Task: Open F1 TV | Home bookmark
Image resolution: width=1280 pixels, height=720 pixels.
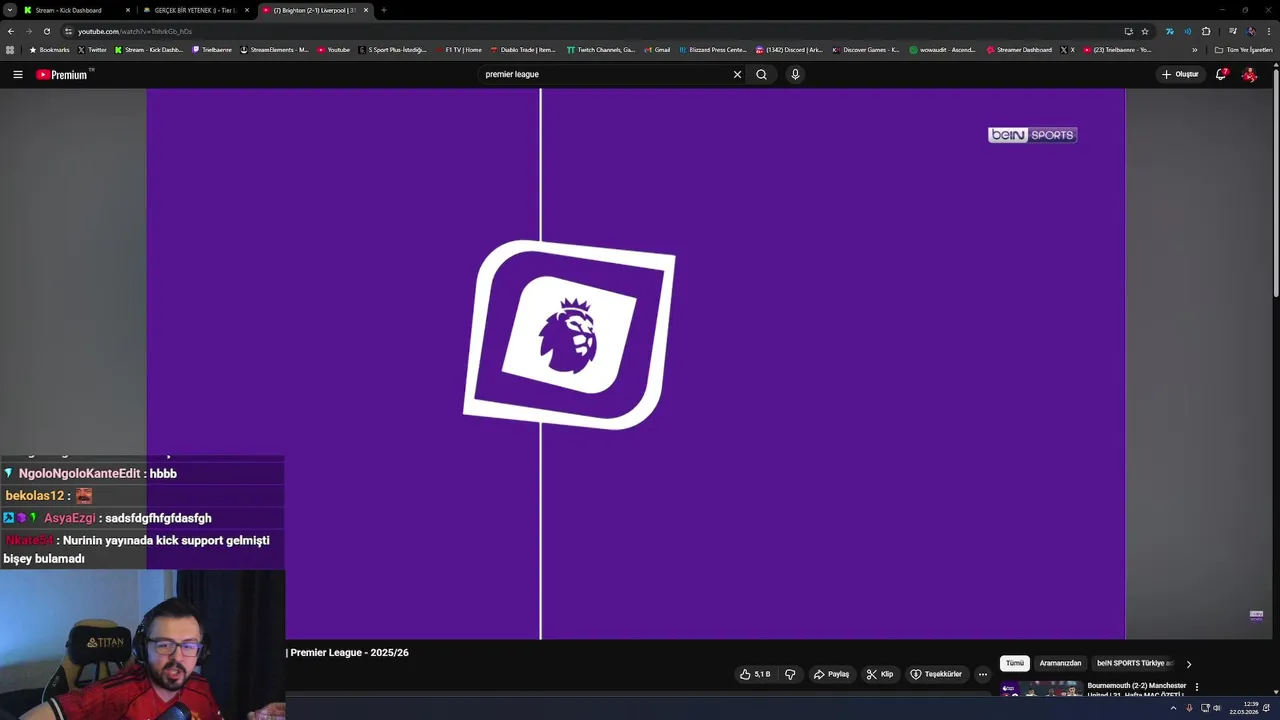Action: (x=458, y=50)
